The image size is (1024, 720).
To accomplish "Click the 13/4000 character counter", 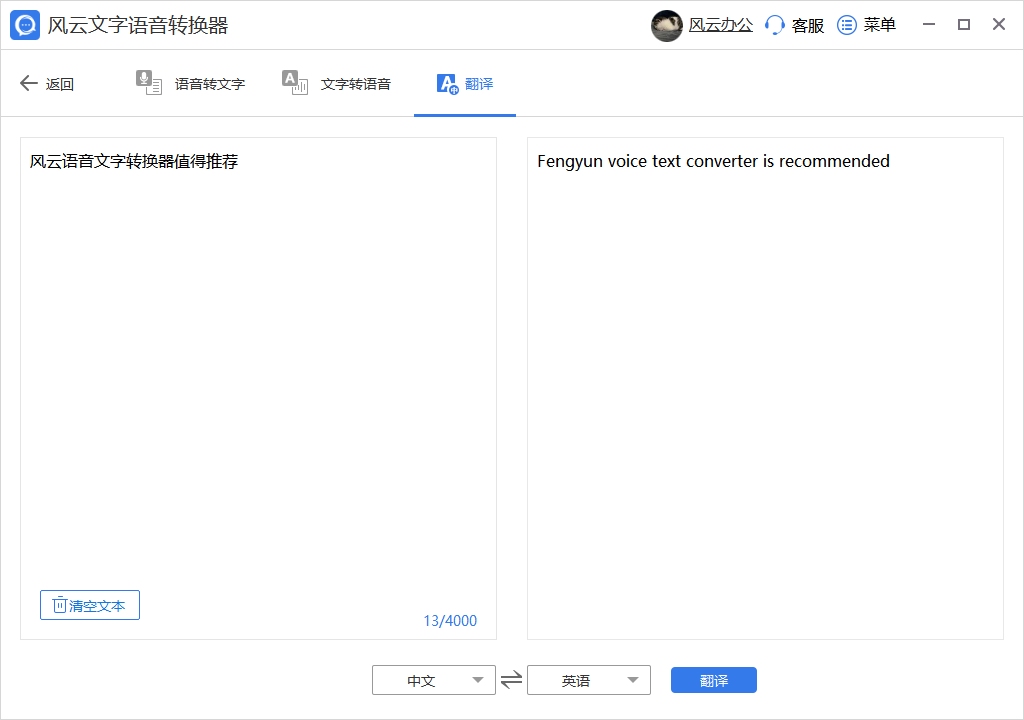I will coord(450,621).
